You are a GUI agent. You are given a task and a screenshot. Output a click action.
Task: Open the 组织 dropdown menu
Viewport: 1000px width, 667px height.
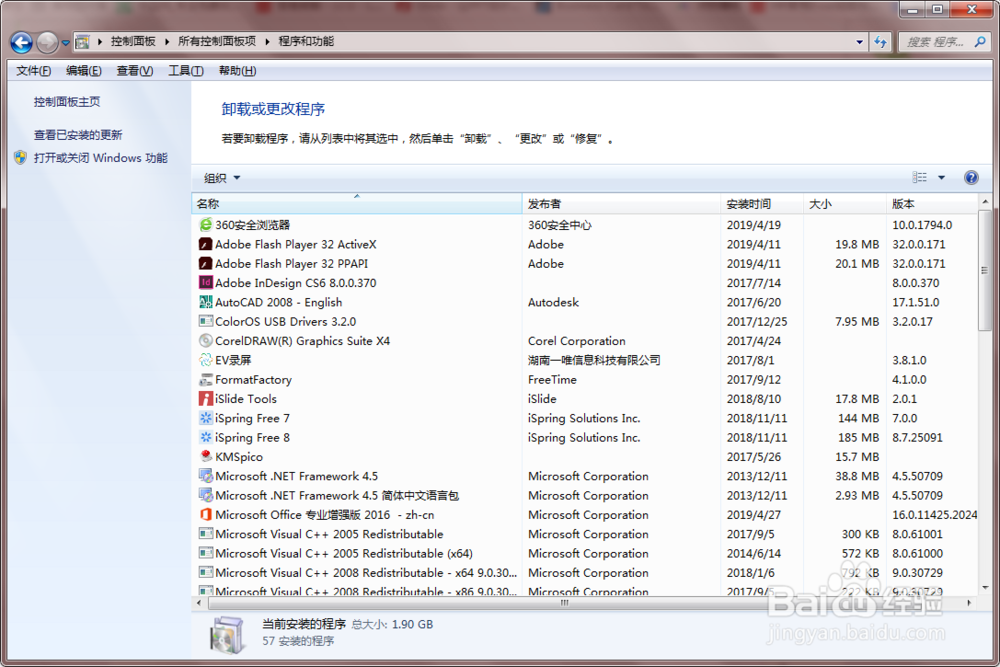point(221,178)
